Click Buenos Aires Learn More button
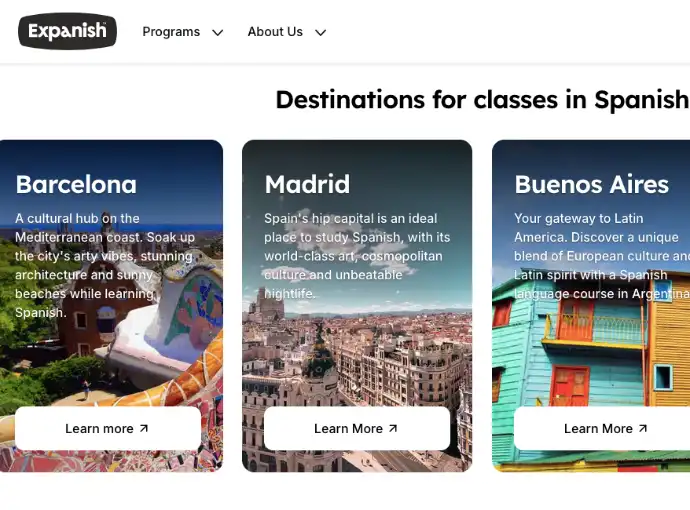 tap(602, 428)
